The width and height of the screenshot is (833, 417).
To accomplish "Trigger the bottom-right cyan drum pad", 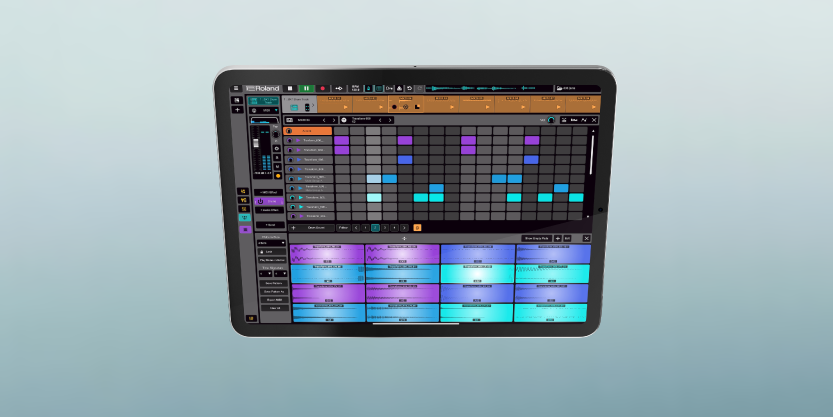I will click(550, 312).
